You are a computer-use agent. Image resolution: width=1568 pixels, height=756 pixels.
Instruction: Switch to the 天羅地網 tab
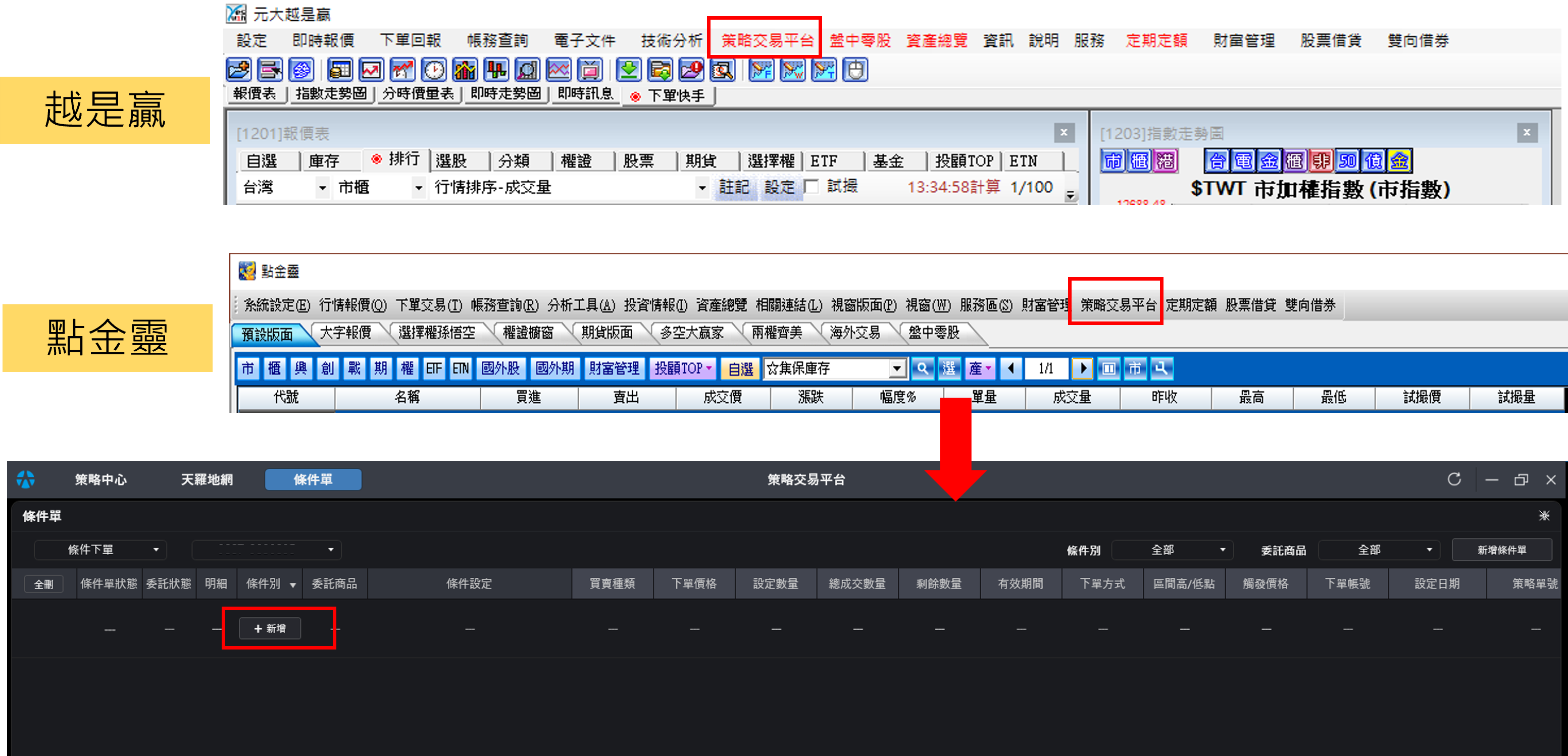click(x=207, y=479)
